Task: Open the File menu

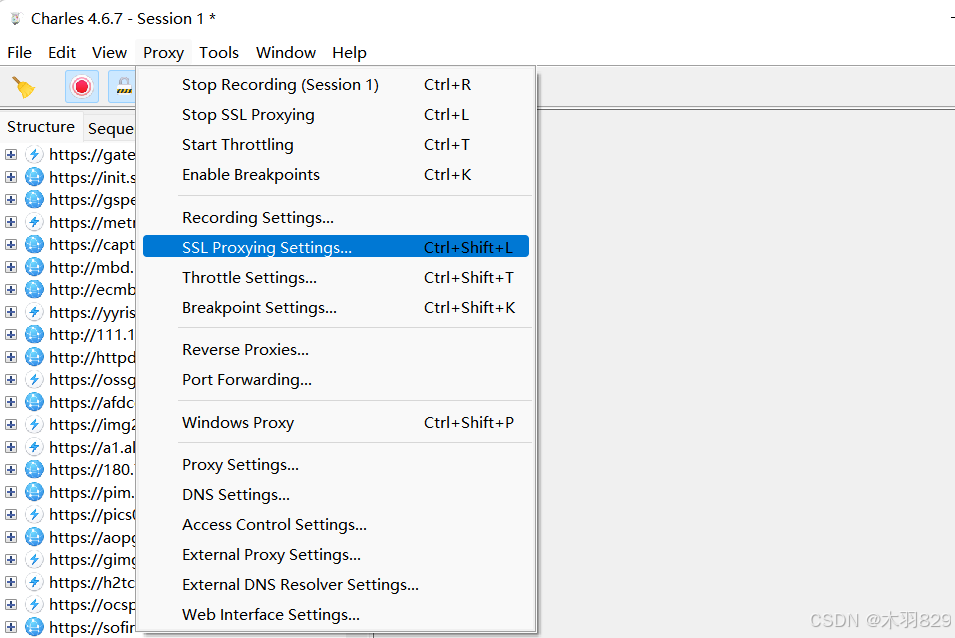Action: click(19, 53)
